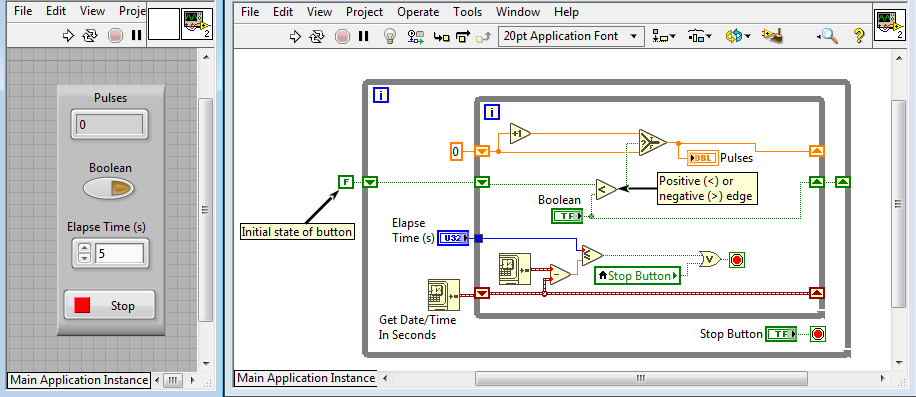Toggle Retain Wire Values button
This screenshot has height=397, width=916.
(x=415, y=37)
